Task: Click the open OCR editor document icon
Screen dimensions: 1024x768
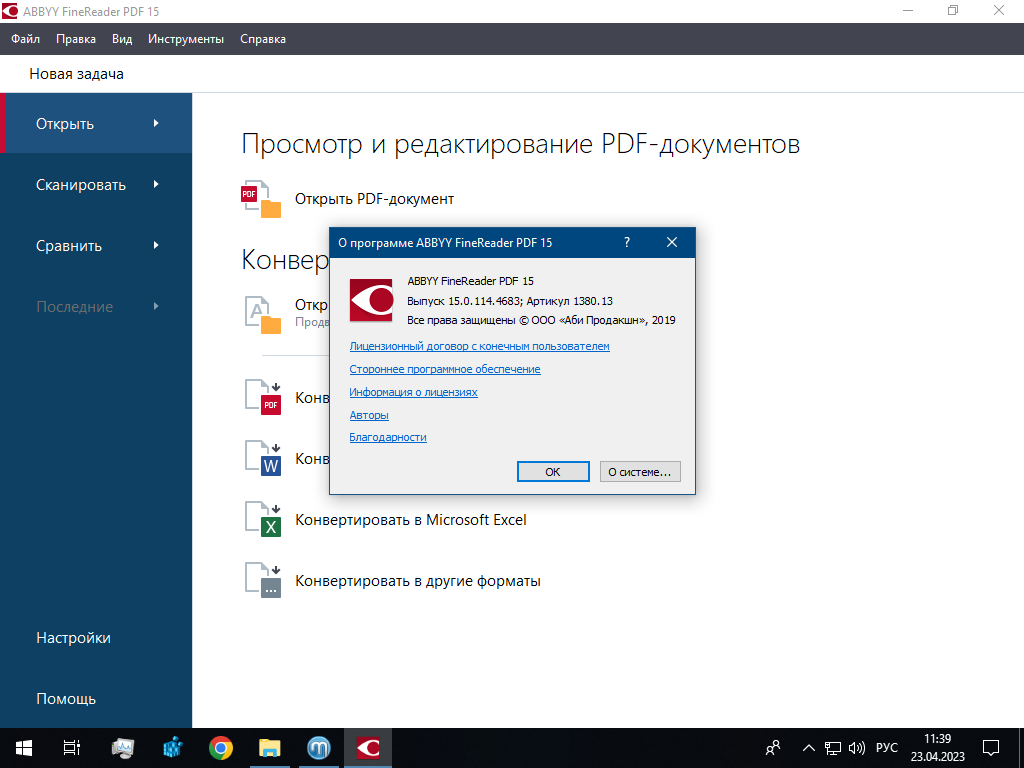Action: (x=263, y=315)
